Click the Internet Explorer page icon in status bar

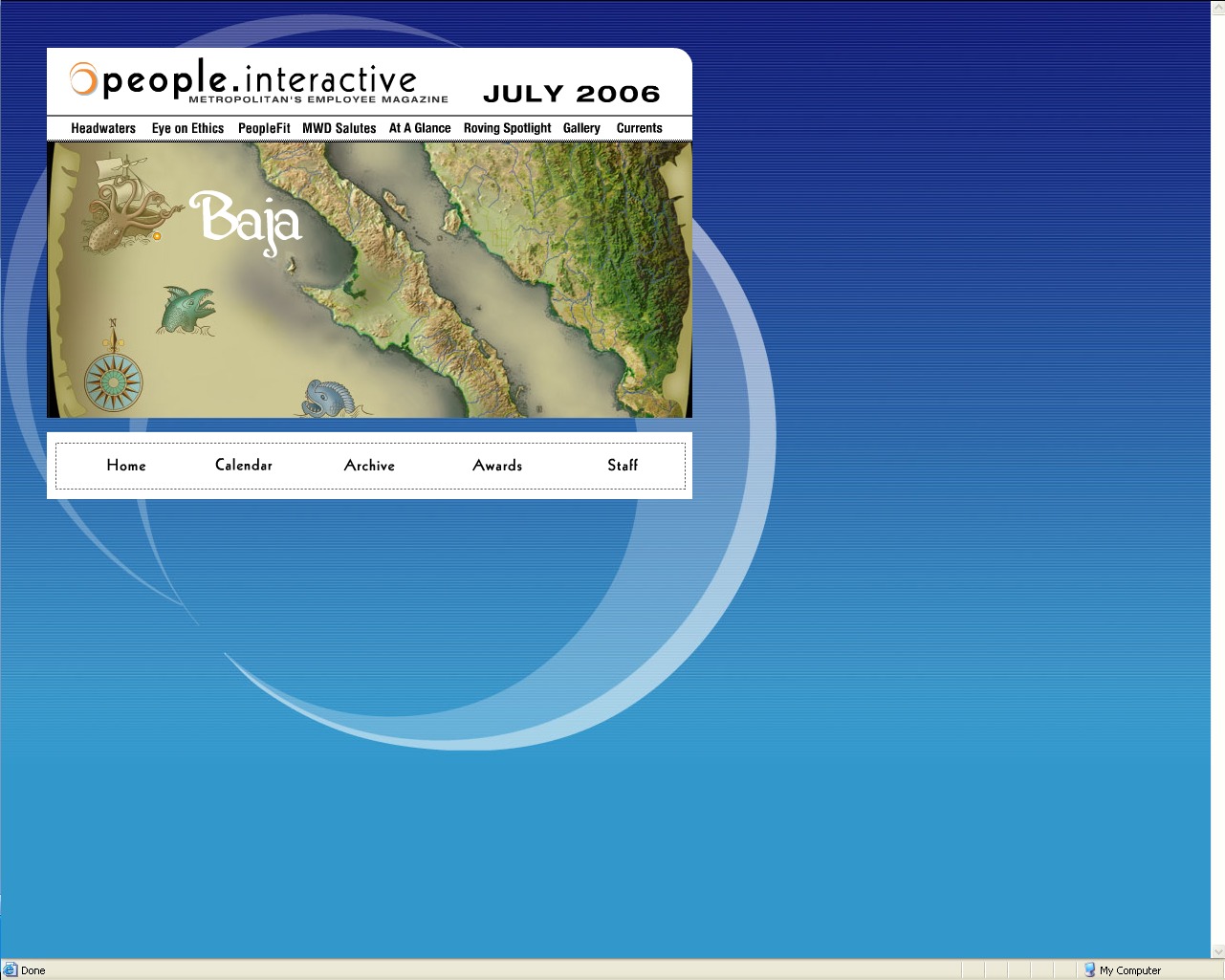pyautogui.click(x=11, y=969)
